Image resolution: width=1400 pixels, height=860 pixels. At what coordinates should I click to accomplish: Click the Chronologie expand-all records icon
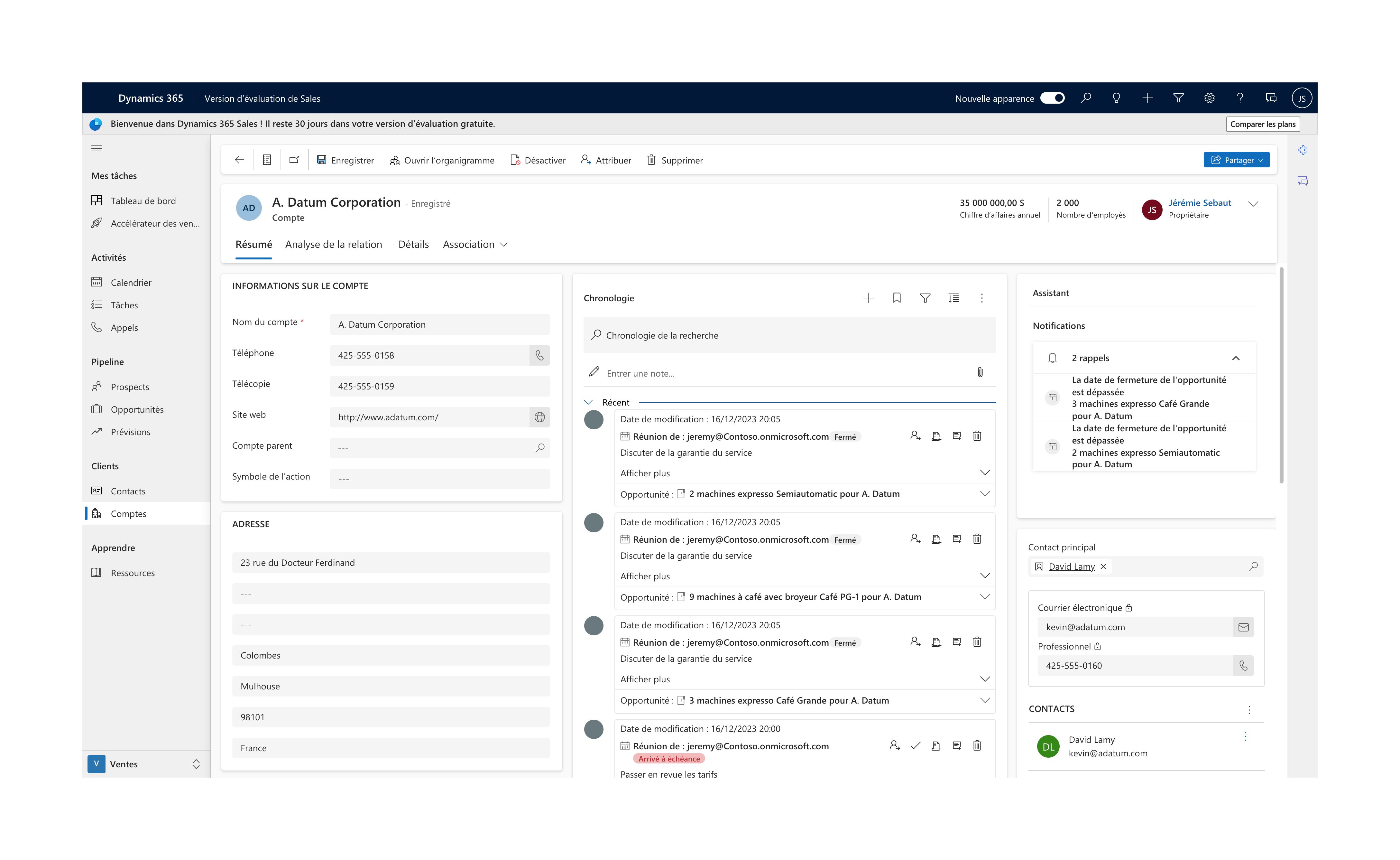coord(954,298)
